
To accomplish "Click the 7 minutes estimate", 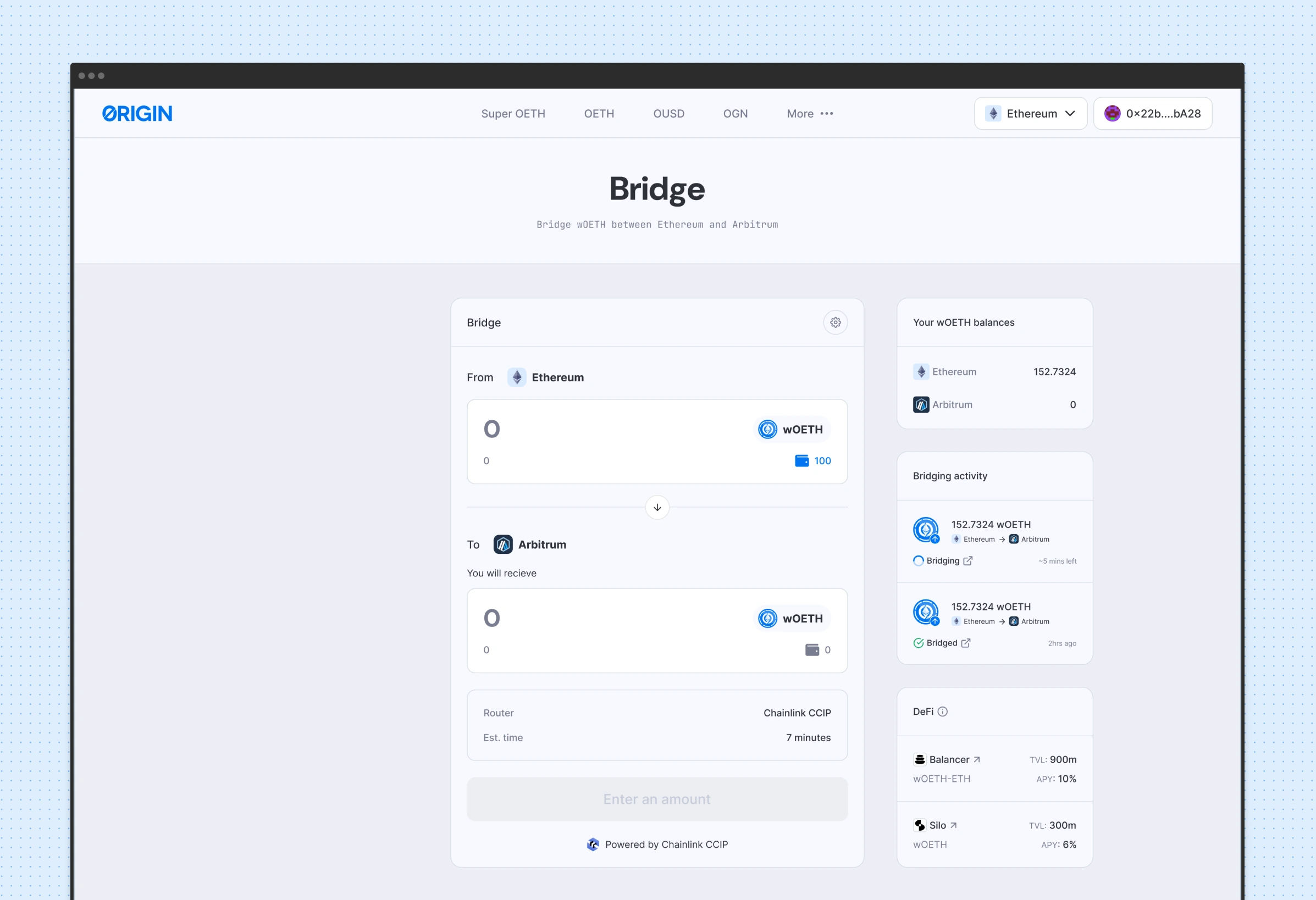I will (808, 737).
